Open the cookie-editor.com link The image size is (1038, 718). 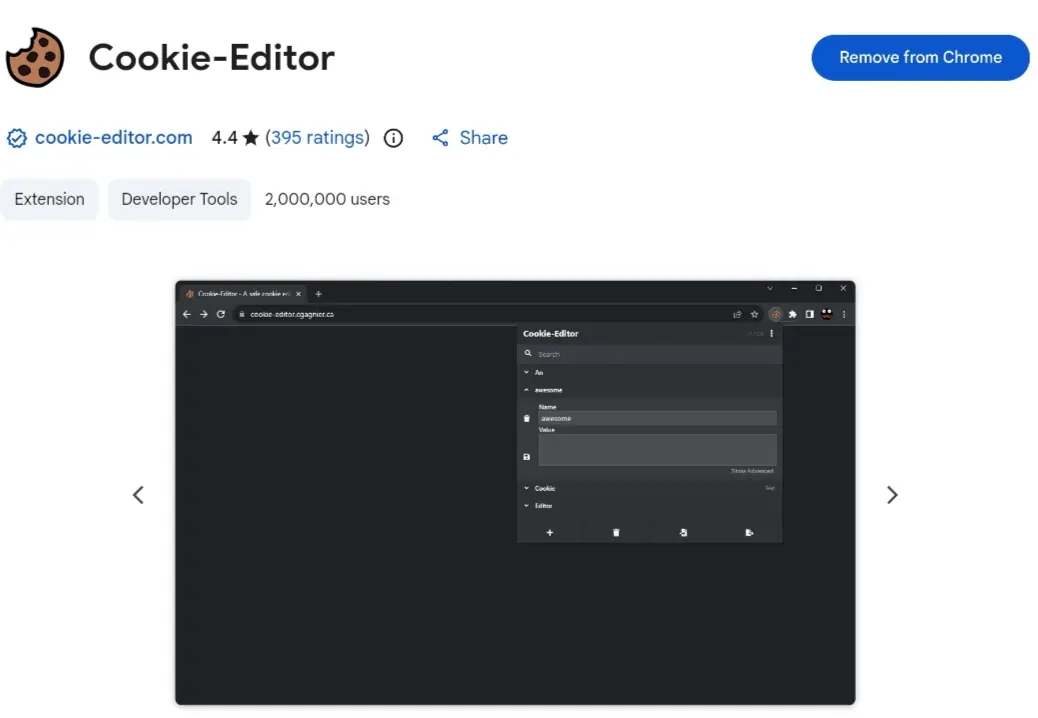(x=113, y=138)
